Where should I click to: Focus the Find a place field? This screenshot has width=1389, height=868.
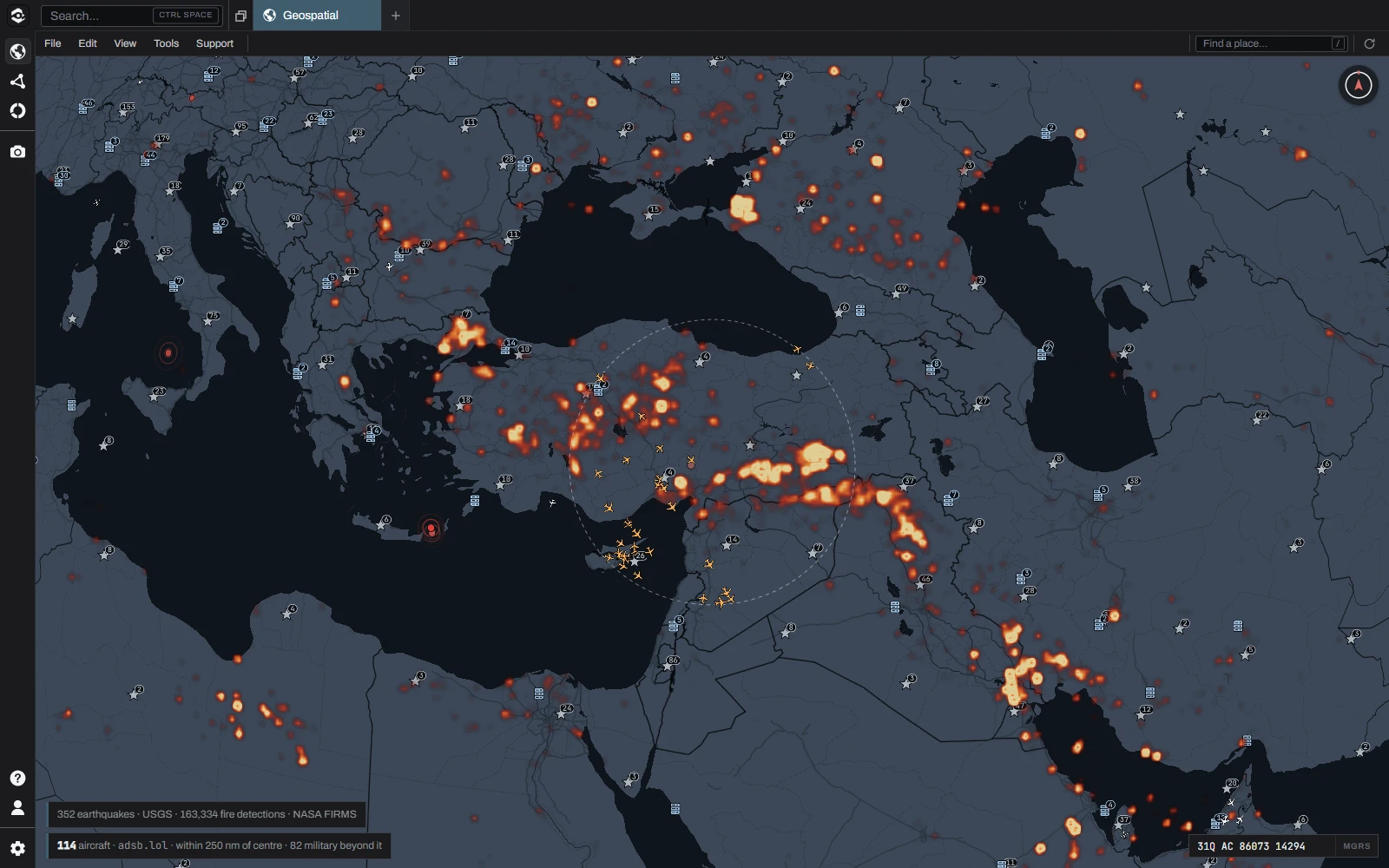point(1271,43)
